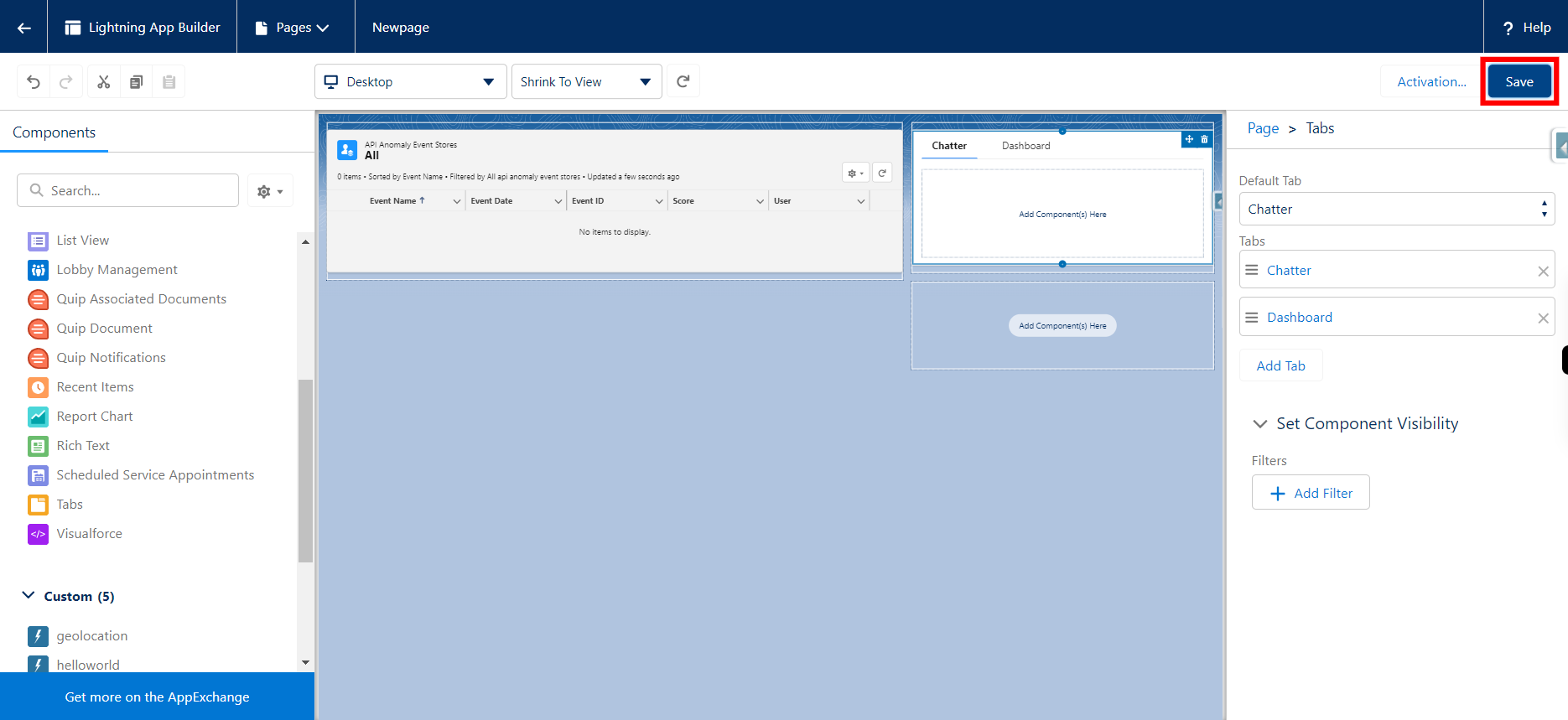Remove the Dashboard tab with X

click(x=1543, y=318)
